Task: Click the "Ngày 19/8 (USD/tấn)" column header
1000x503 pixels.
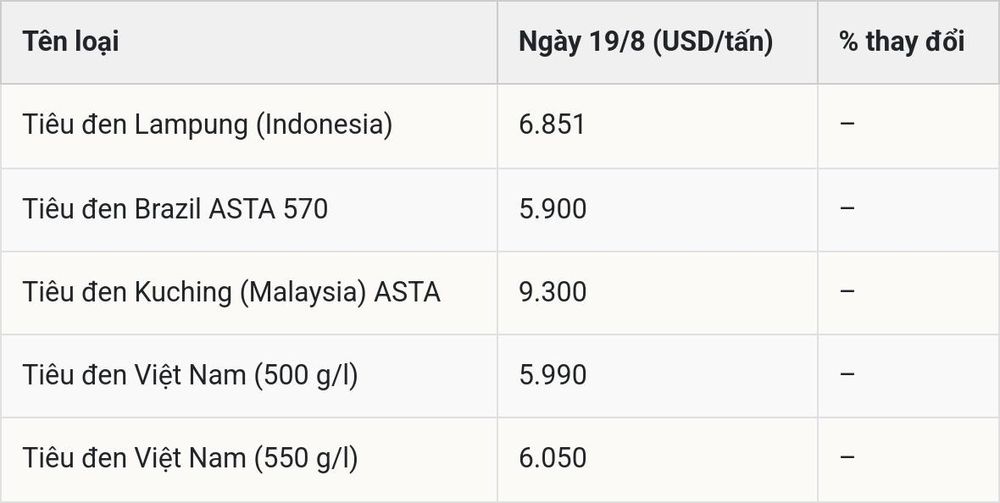Action: coord(658,42)
